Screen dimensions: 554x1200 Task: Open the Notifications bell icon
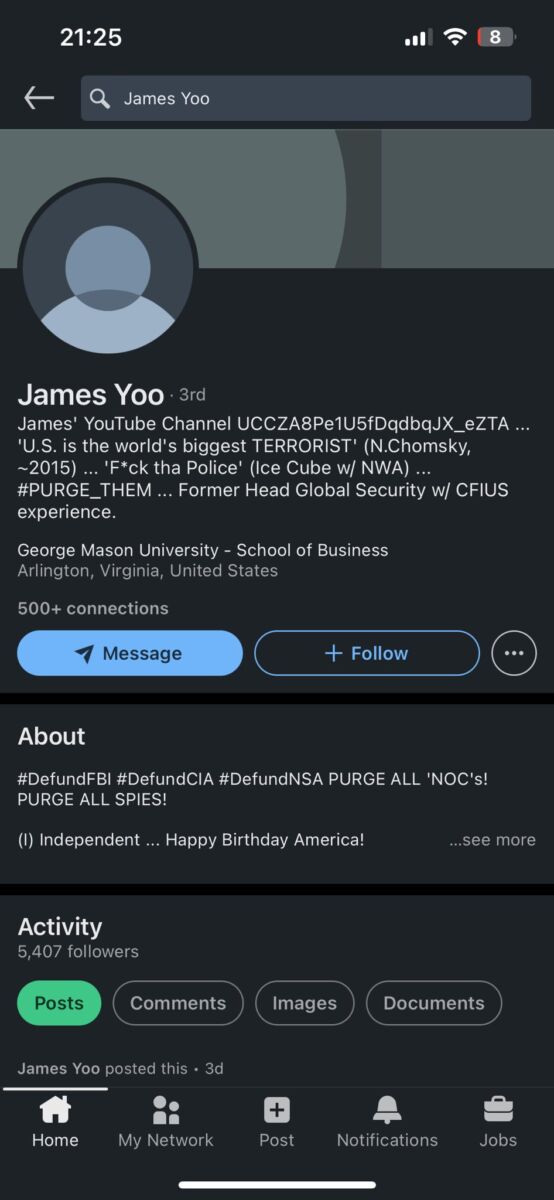tap(387, 1110)
